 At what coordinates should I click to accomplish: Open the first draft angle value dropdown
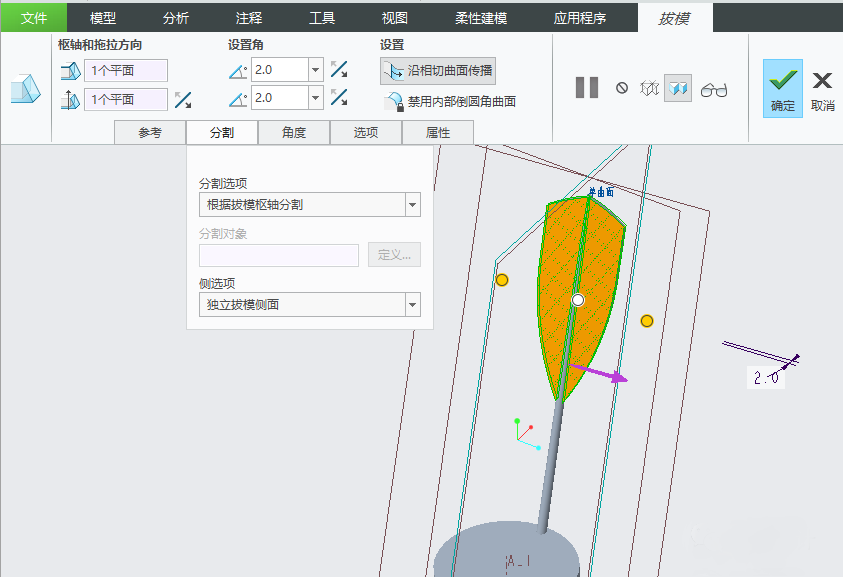click(x=315, y=70)
